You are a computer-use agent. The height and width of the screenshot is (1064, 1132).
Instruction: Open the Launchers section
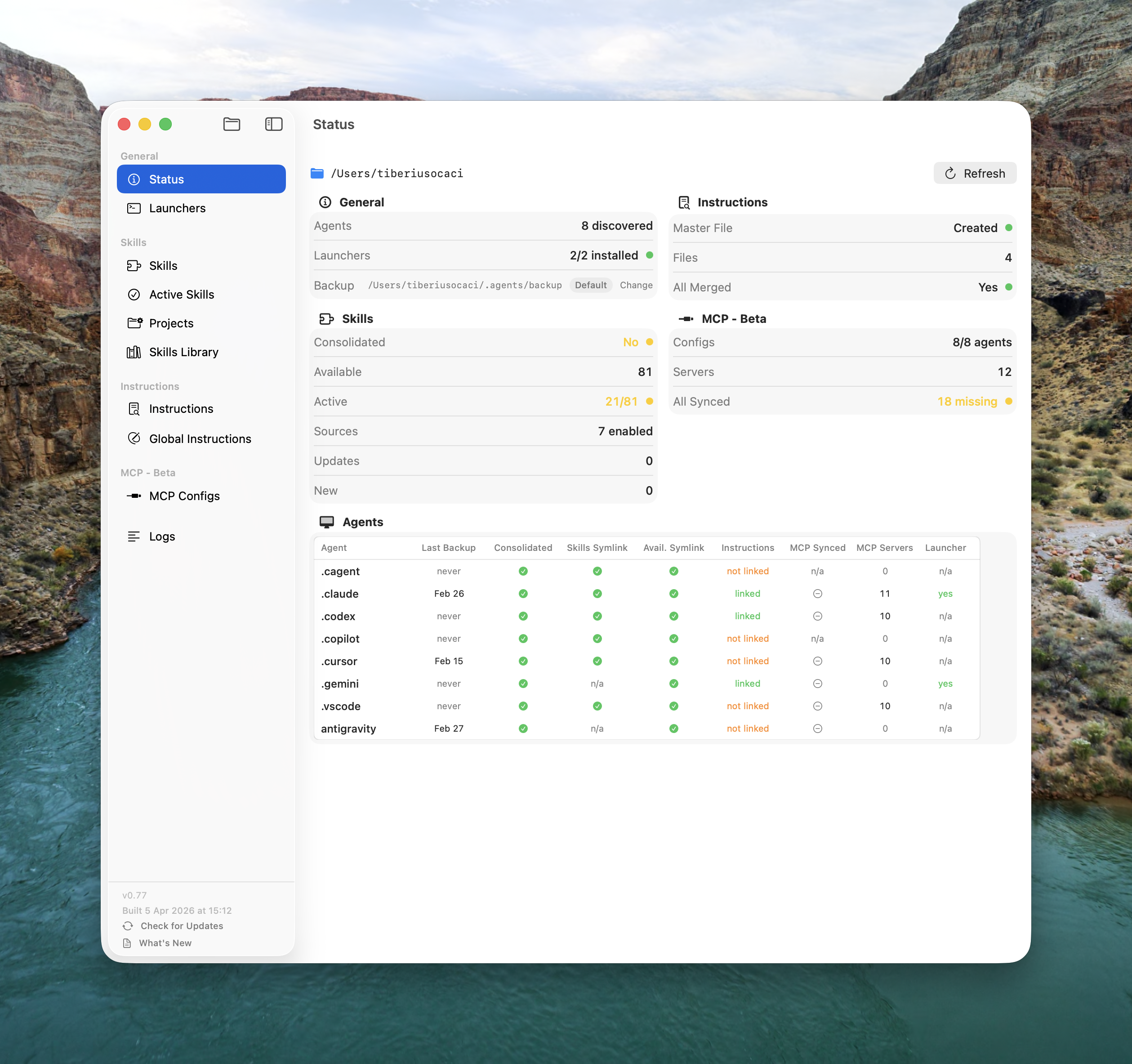pos(177,208)
